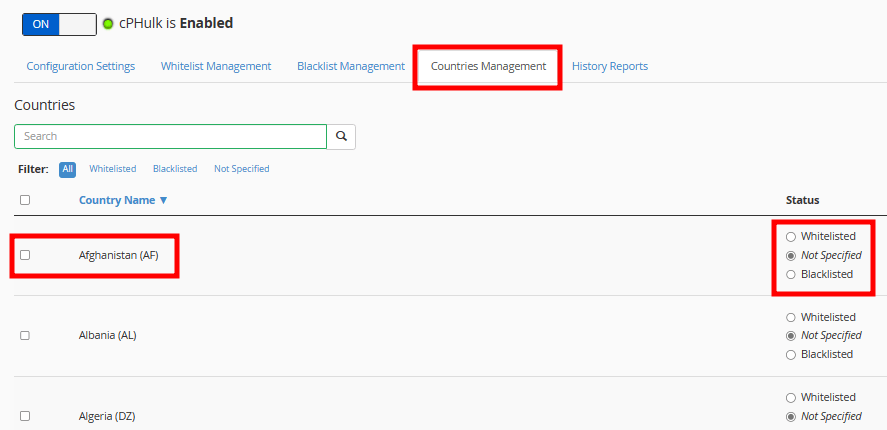Screen dimensions: 887x430
Task: Click the Country Name sort arrow
Action: 163,200
